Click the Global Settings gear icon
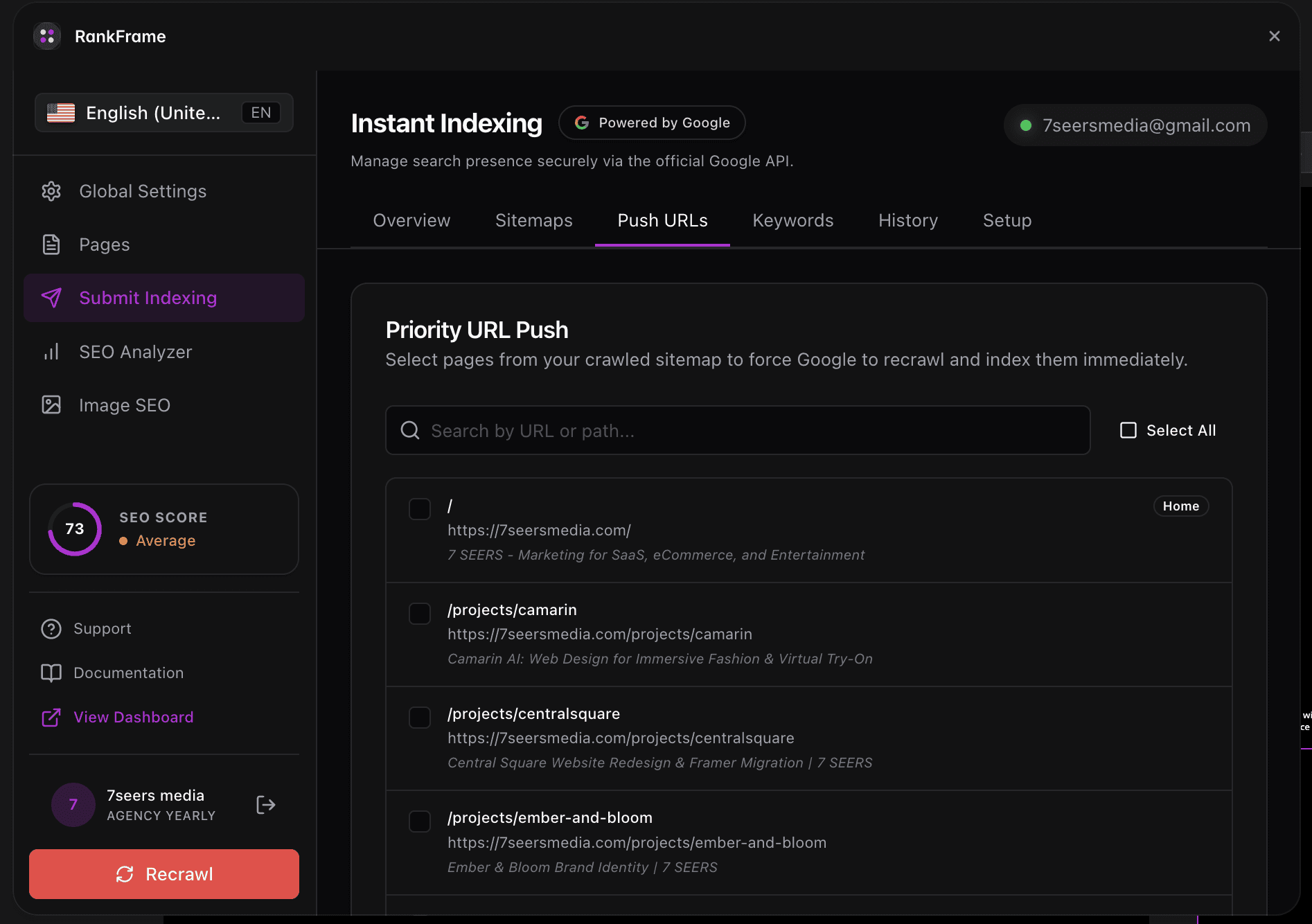Image resolution: width=1312 pixels, height=924 pixels. click(x=51, y=191)
